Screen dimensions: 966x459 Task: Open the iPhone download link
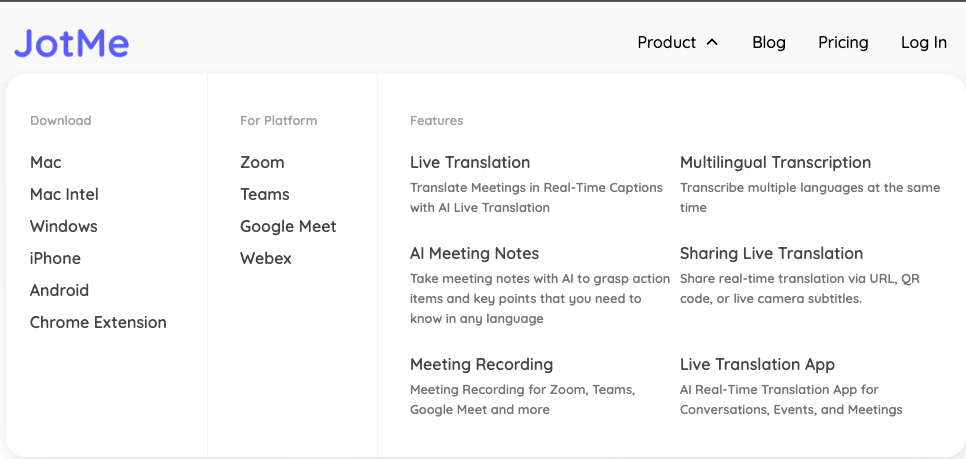coord(55,258)
